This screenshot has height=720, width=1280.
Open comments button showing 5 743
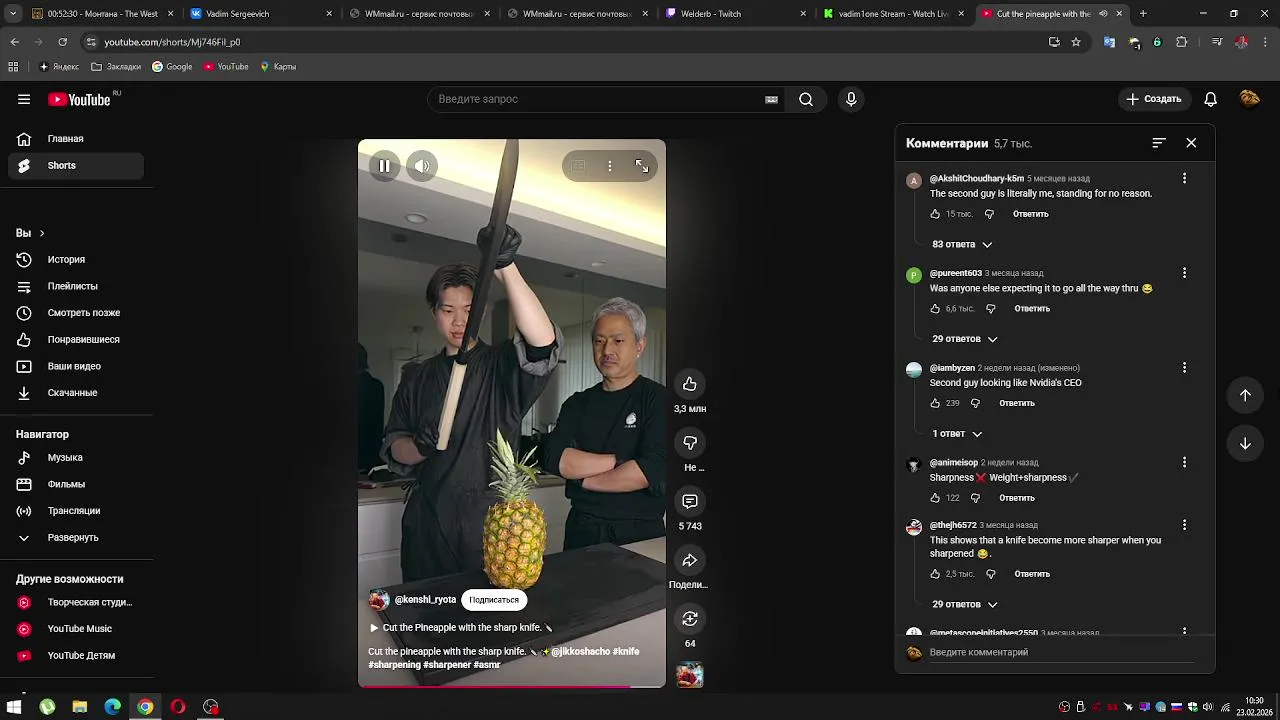690,501
